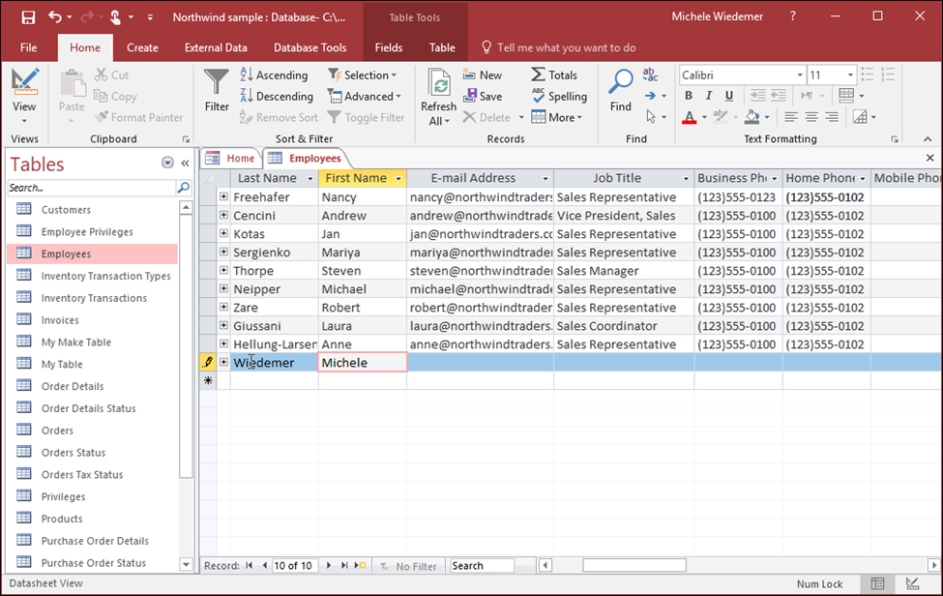Expand the Freehafer row subdatasheet
The height and width of the screenshot is (596, 943).
tap(224, 197)
